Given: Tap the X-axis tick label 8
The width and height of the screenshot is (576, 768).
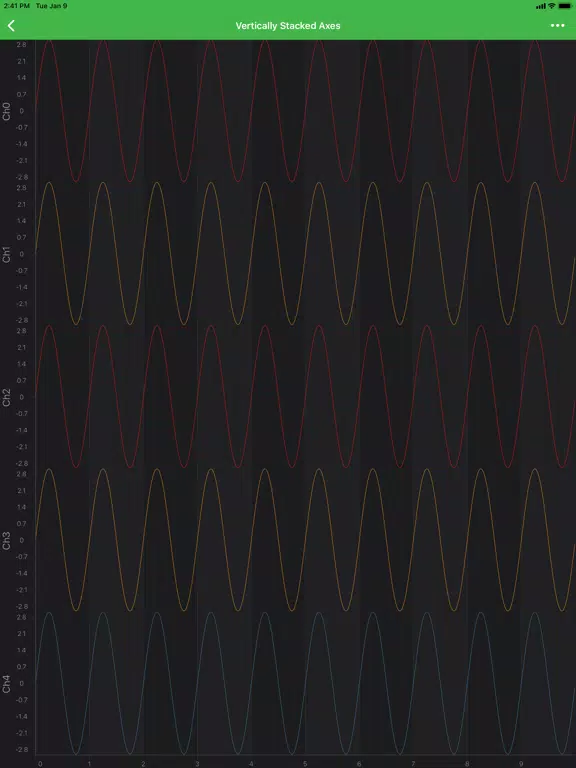Looking at the screenshot, I should coord(467,764).
